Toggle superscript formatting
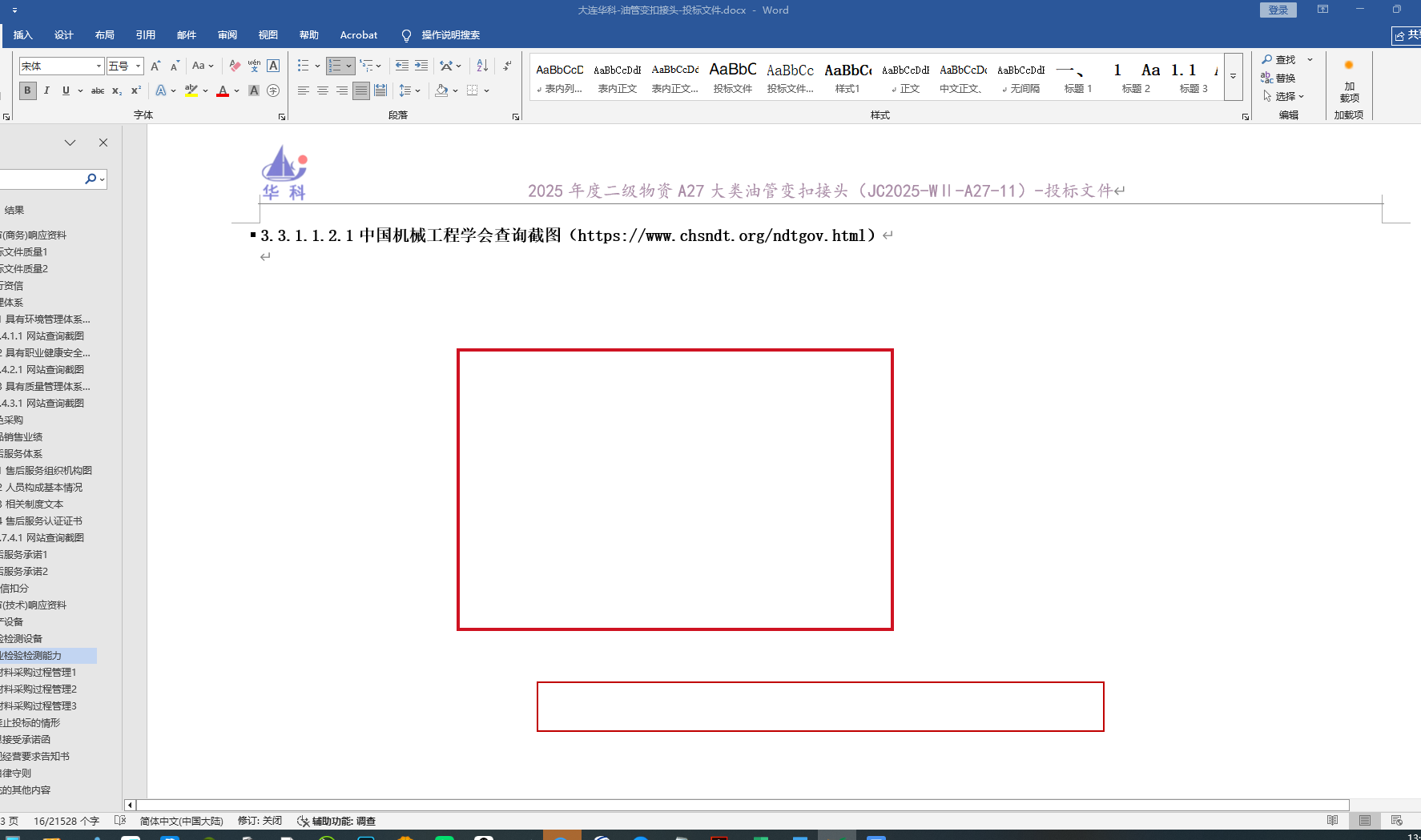Image resolution: width=1421 pixels, height=840 pixels. coord(136,90)
